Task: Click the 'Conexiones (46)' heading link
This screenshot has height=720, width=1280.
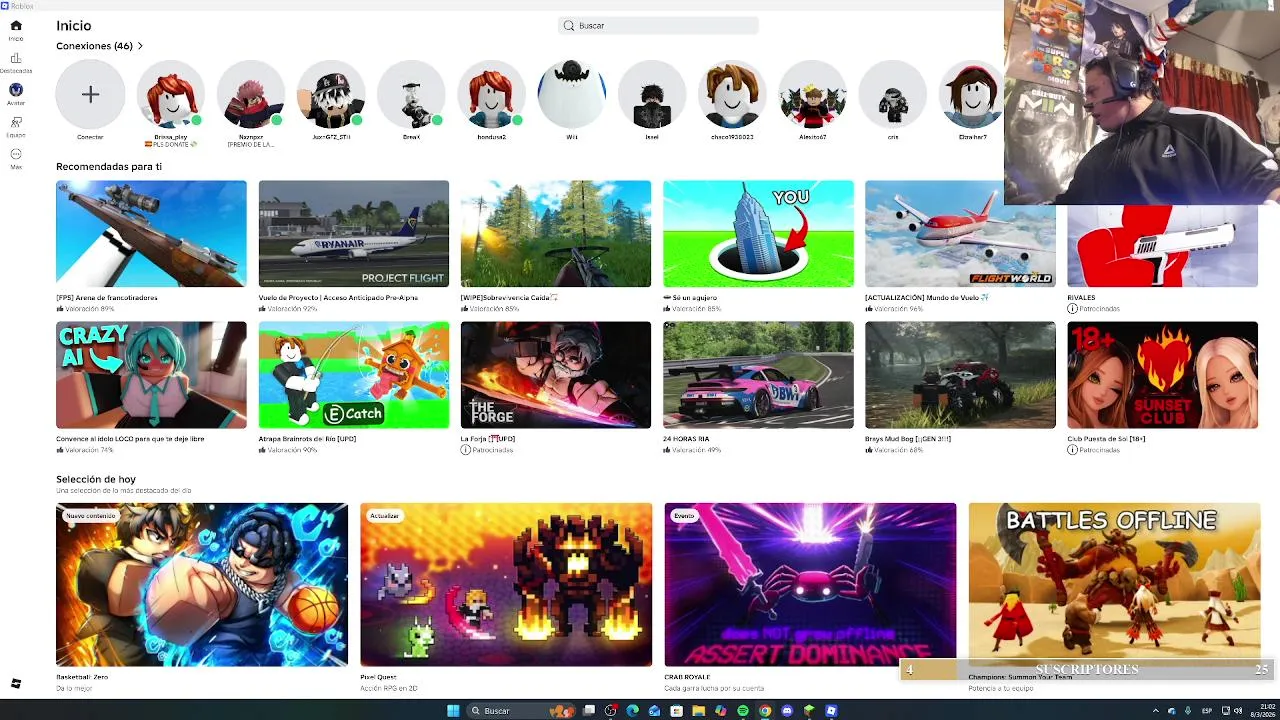Action: [x=94, y=46]
